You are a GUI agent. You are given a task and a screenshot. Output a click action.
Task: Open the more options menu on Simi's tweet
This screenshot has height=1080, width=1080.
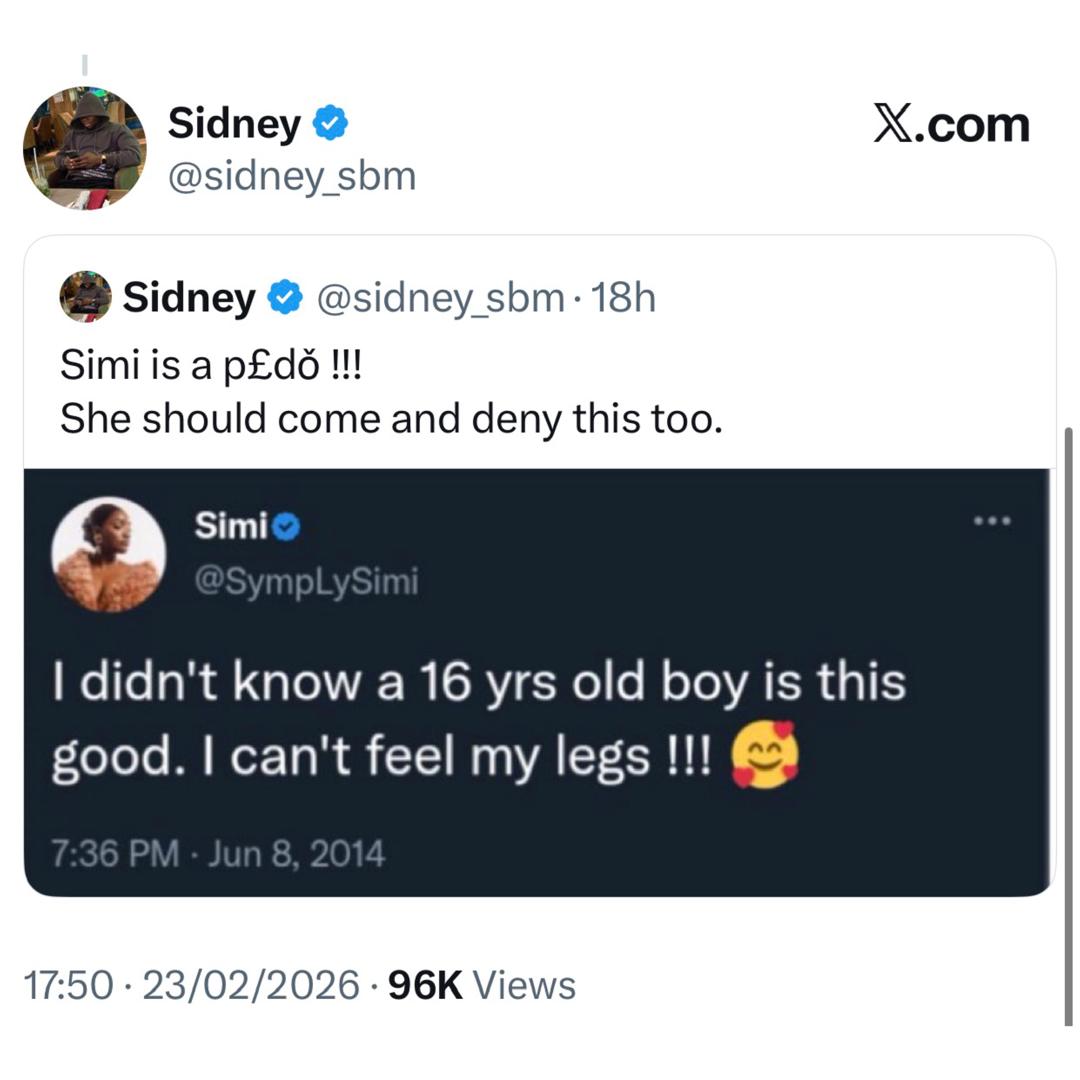(x=993, y=519)
